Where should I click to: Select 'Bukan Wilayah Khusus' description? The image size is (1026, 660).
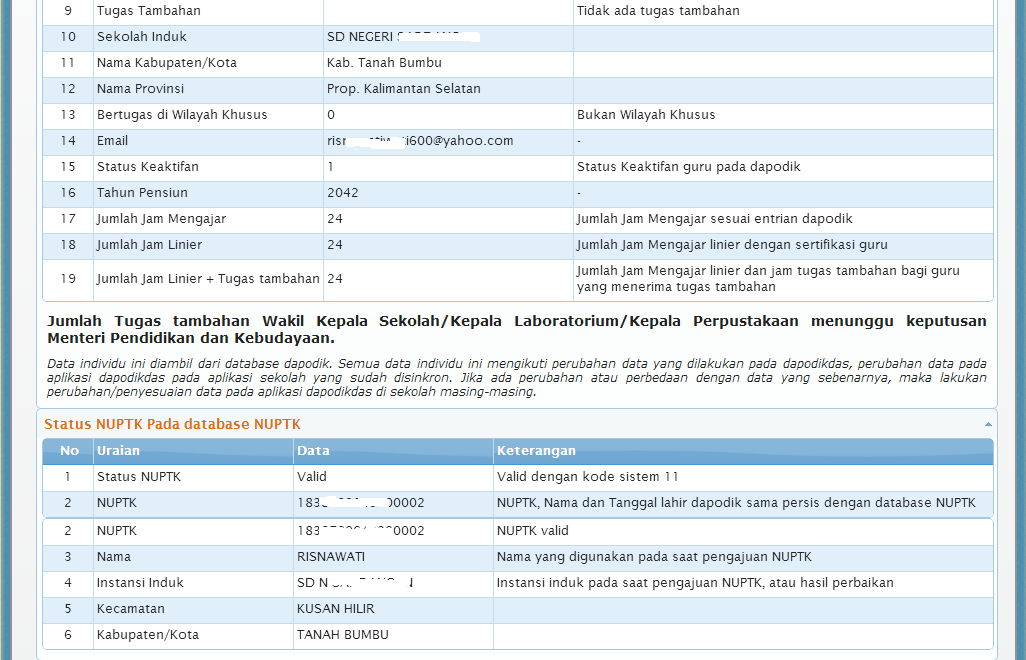coord(646,114)
